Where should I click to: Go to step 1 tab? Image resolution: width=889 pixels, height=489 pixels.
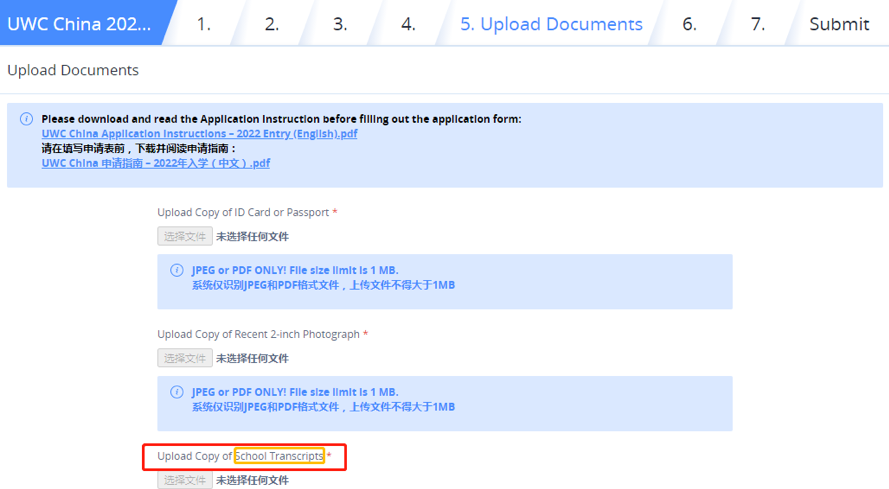[x=204, y=24]
